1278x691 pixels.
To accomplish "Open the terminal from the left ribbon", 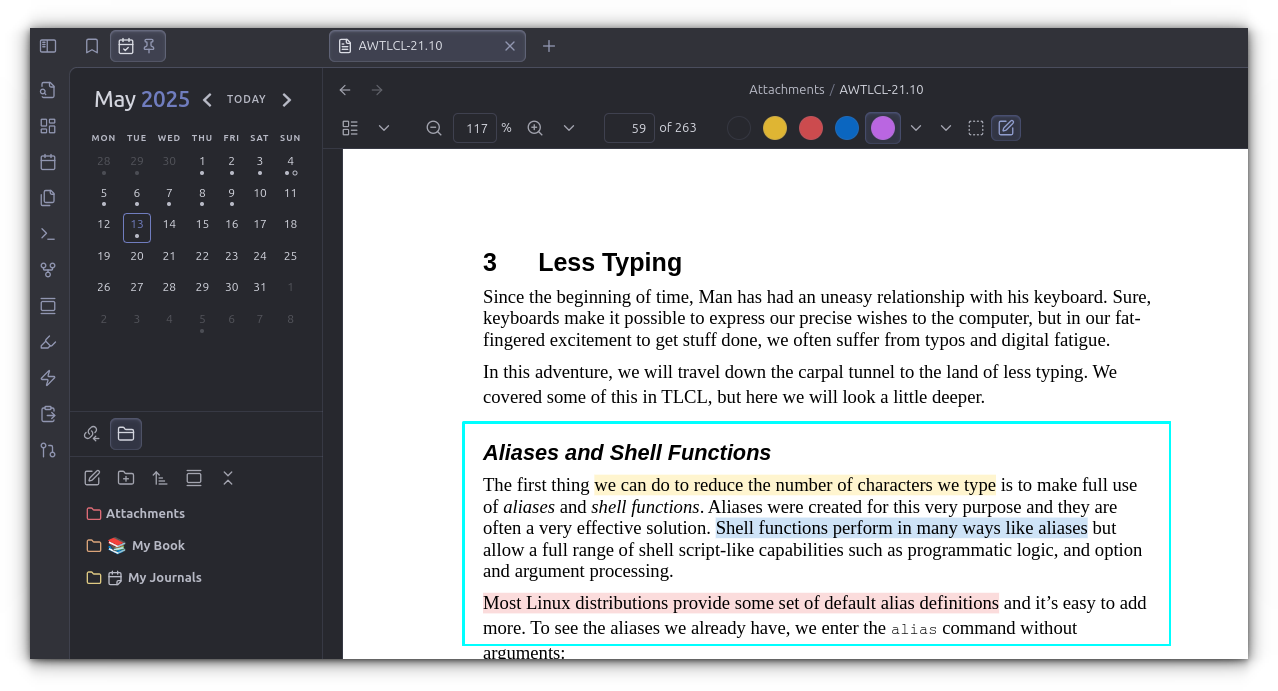I will 48,234.
